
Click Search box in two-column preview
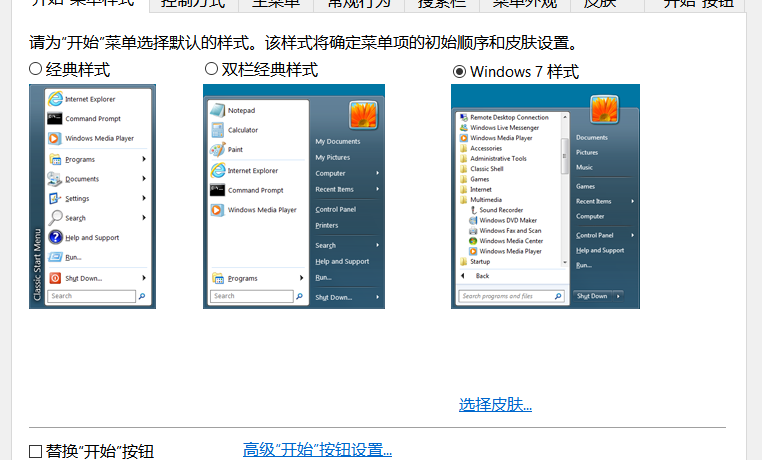pyautogui.click(x=252, y=296)
